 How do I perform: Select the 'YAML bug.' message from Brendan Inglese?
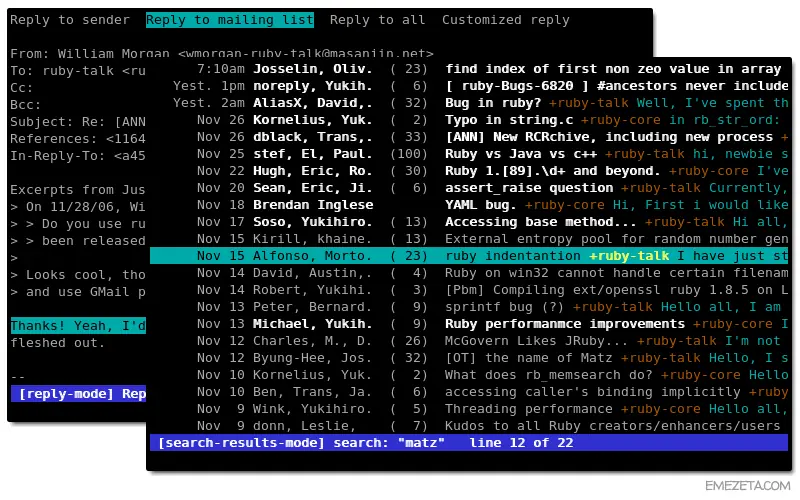[x=469, y=205]
